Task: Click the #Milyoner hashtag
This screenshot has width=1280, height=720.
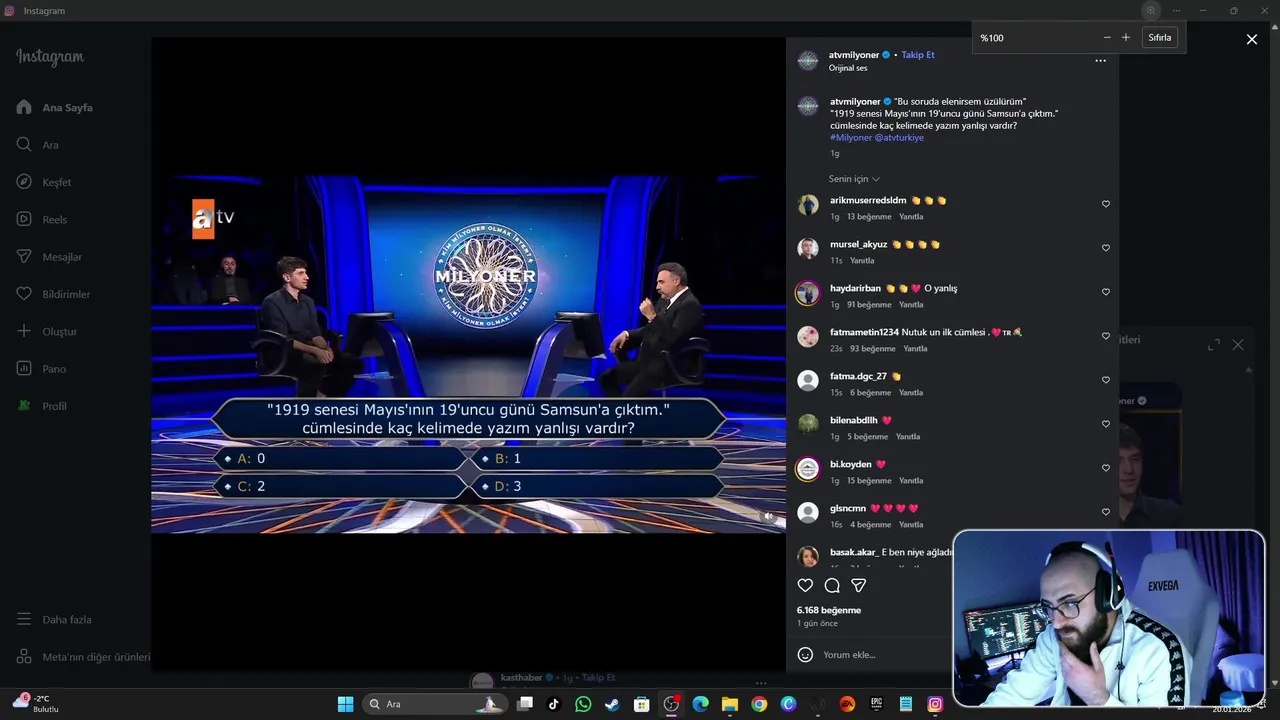Action: pos(851,138)
